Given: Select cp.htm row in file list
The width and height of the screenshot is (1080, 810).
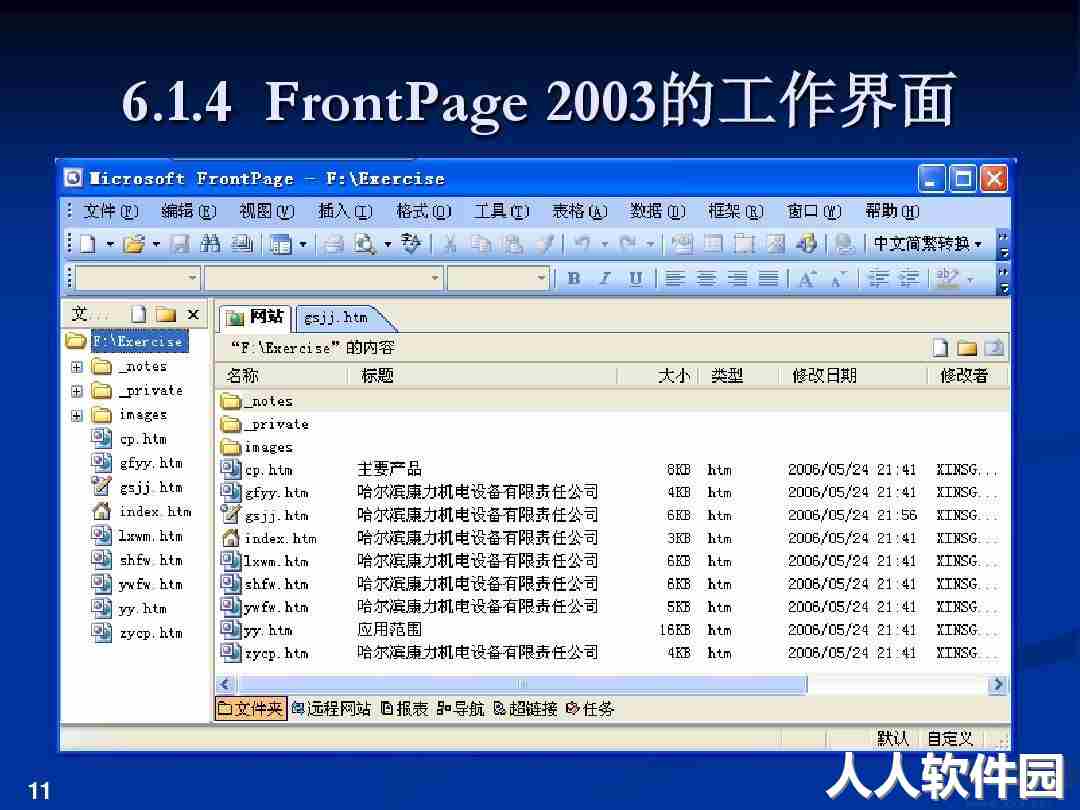Looking at the screenshot, I should (610, 470).
